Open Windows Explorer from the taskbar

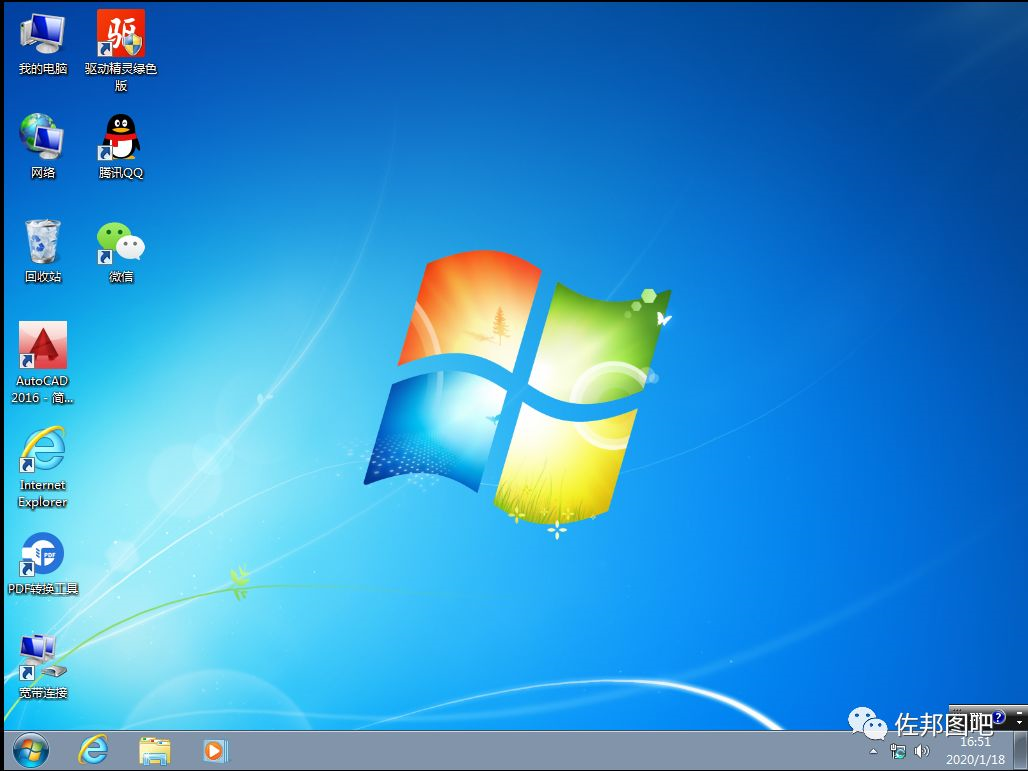[x=154, y=750]
